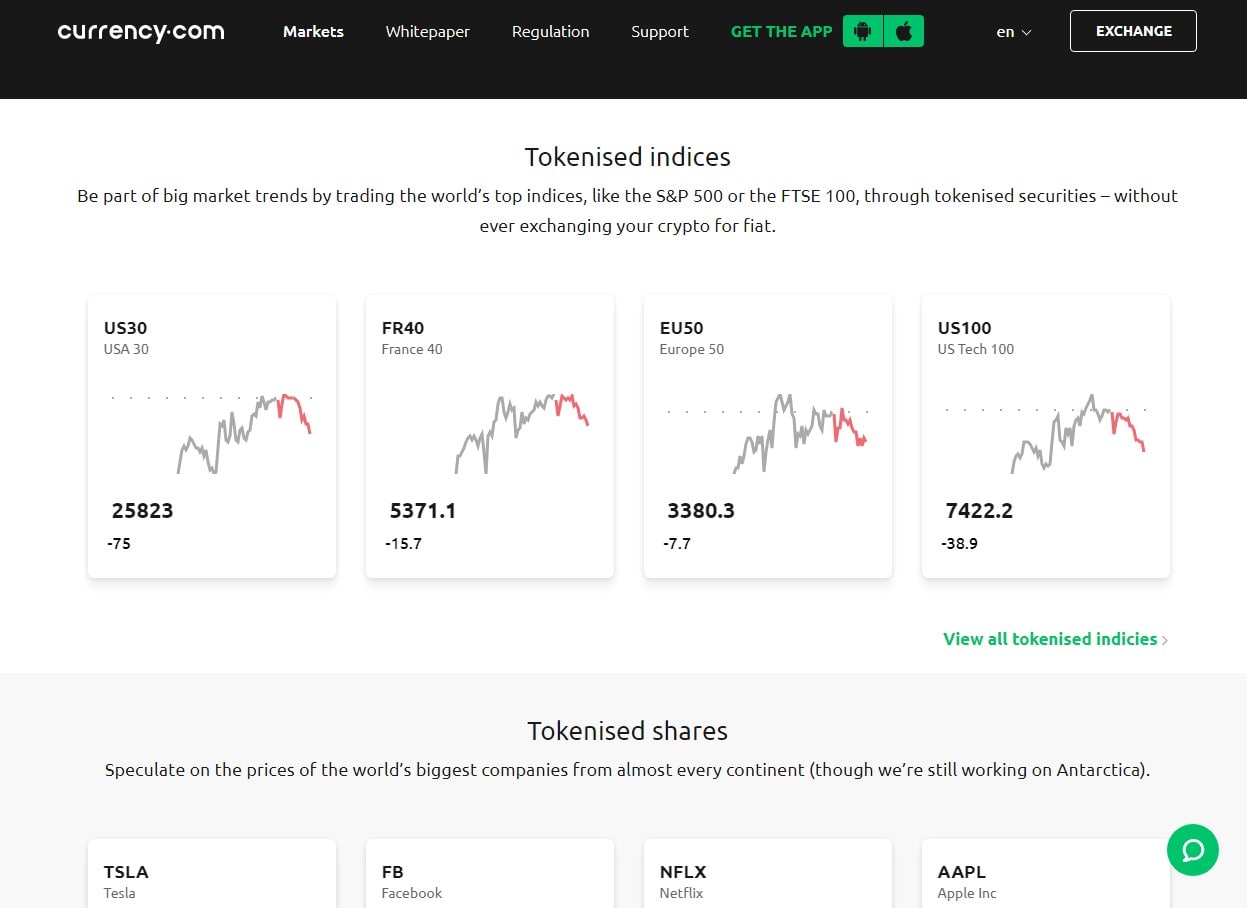Image resolution: width=1247 pixels, height=908 pixels.
Task: Click the currency.com logo
Action: click(x=141, y=31)
